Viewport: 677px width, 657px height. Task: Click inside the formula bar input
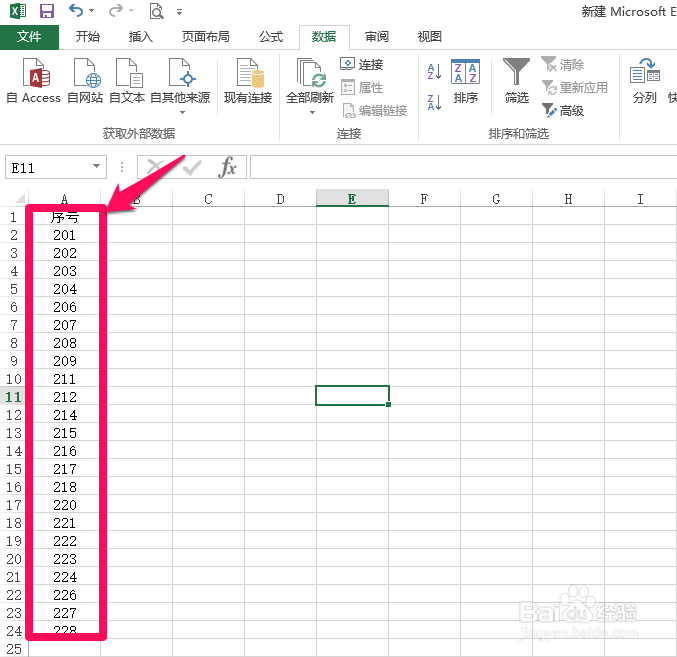463,167
